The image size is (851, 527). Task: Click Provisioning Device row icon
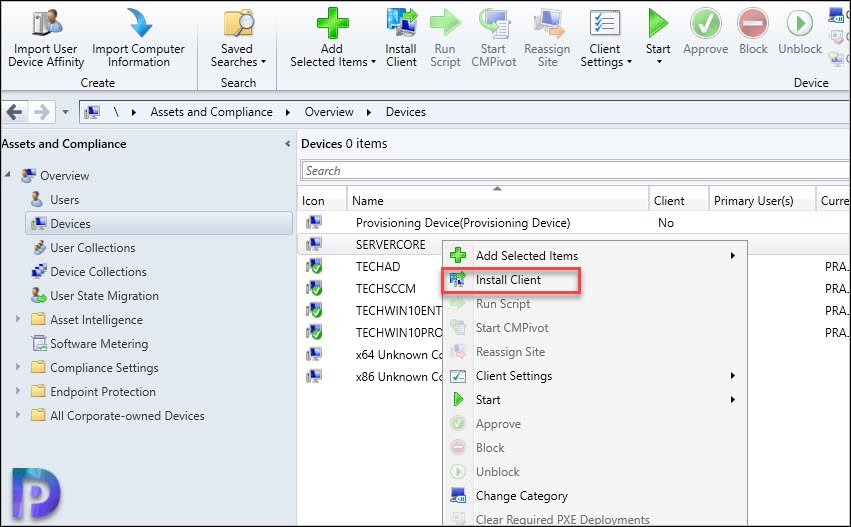(x=314, y=222)
